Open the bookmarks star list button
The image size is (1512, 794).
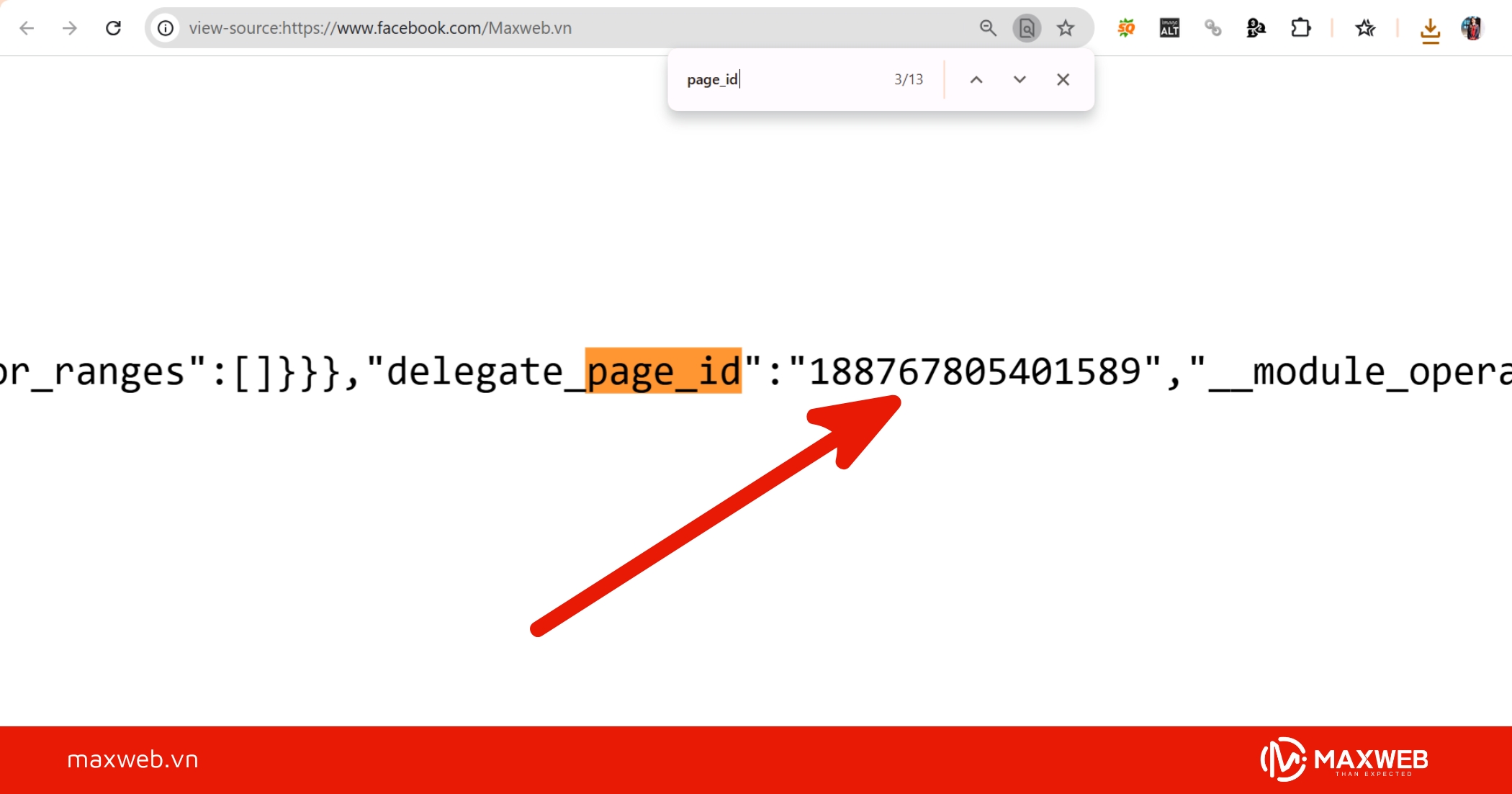[x=1365, y=28]
